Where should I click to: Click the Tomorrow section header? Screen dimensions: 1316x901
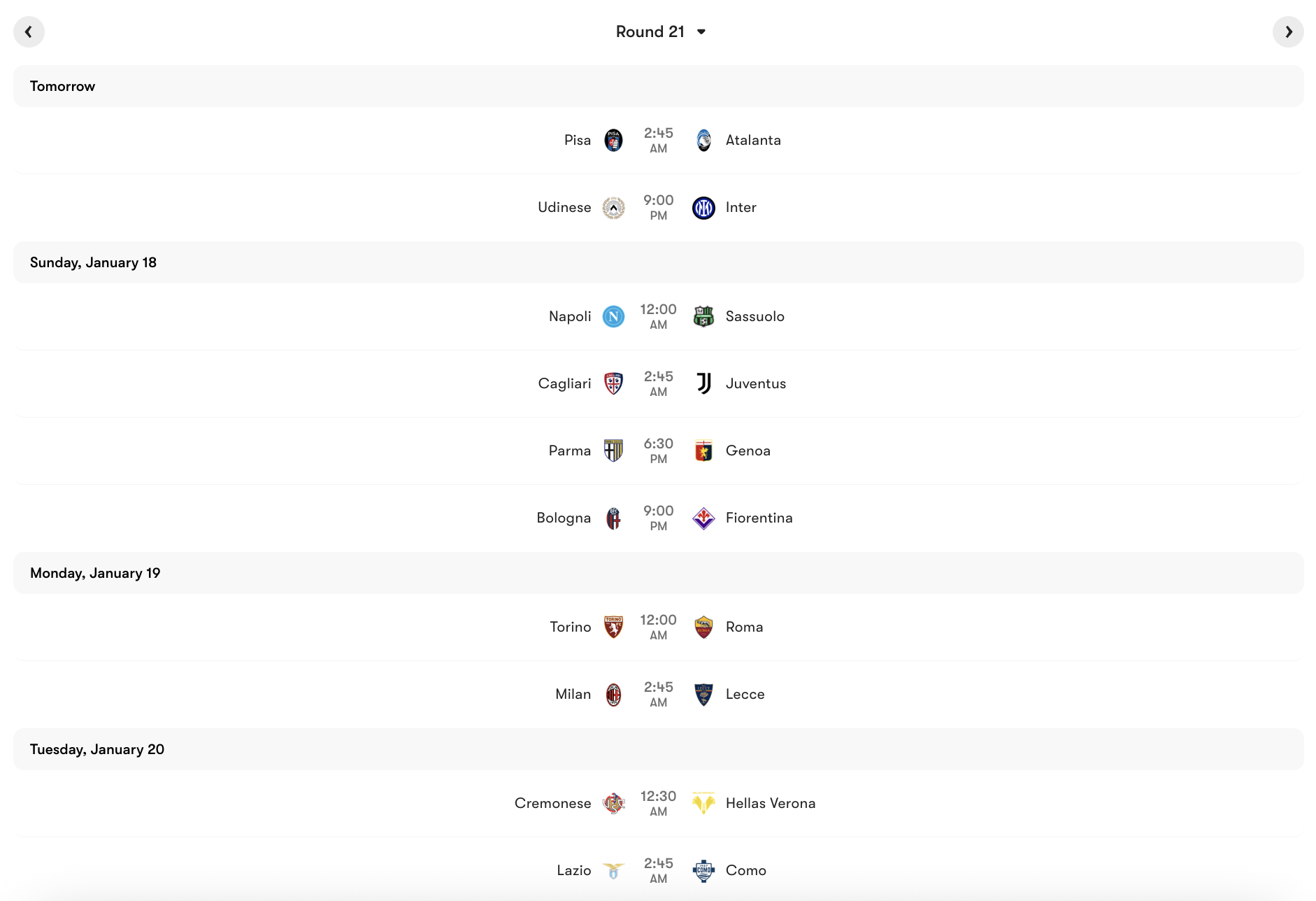[62, 85]
